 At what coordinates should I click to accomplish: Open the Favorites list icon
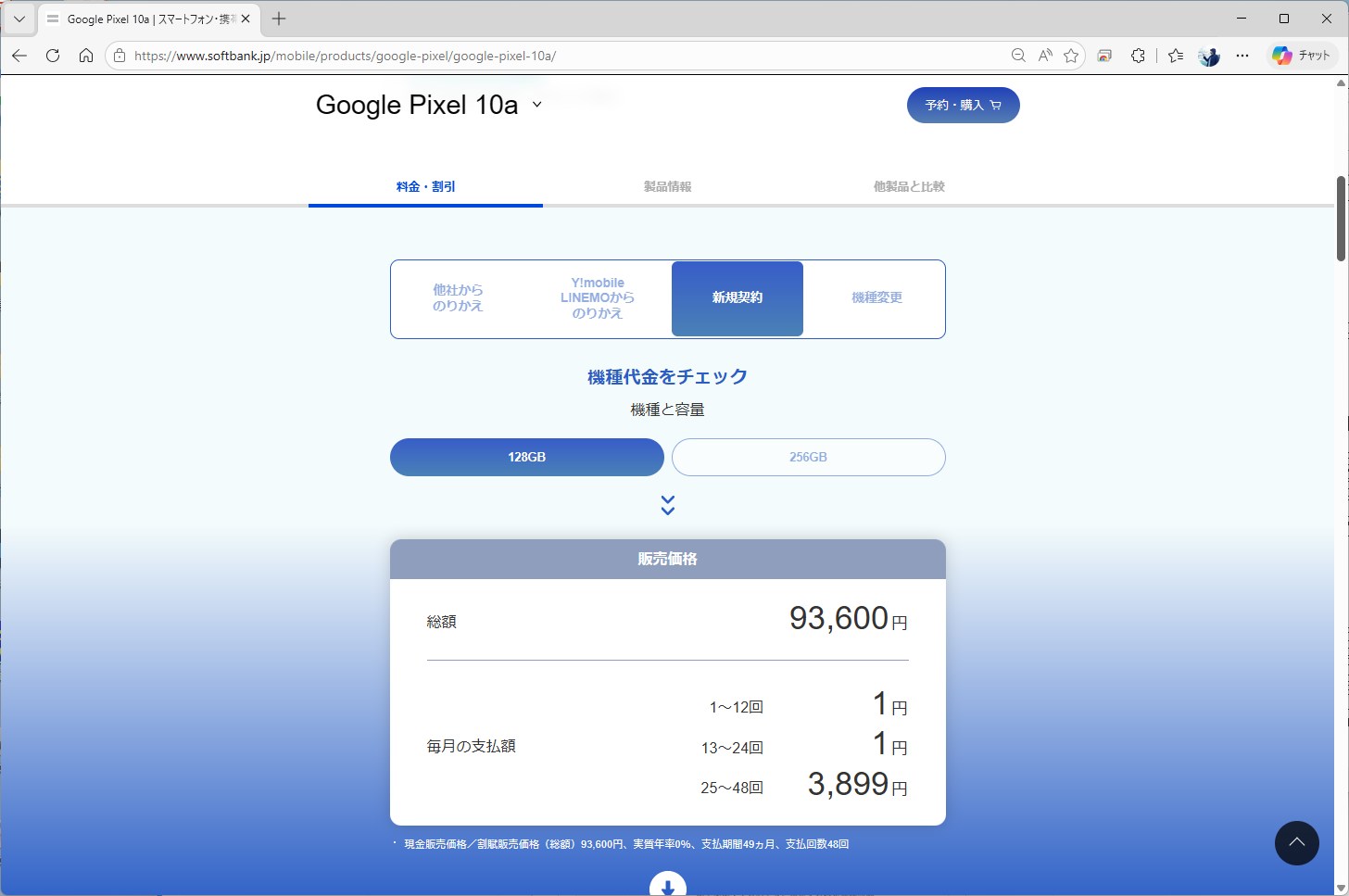[x=1175, y=56]
